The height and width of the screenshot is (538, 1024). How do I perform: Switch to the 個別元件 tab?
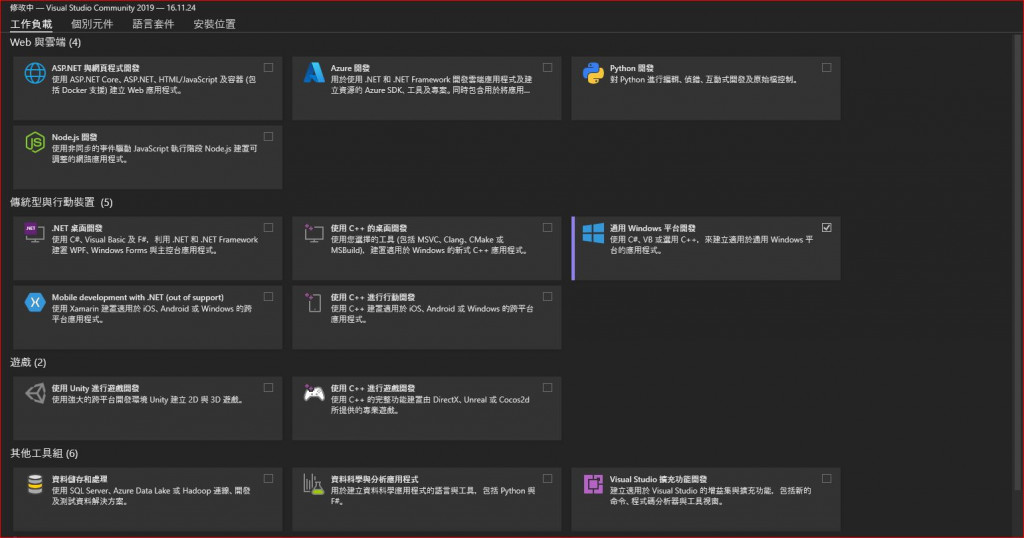[92, 24]
